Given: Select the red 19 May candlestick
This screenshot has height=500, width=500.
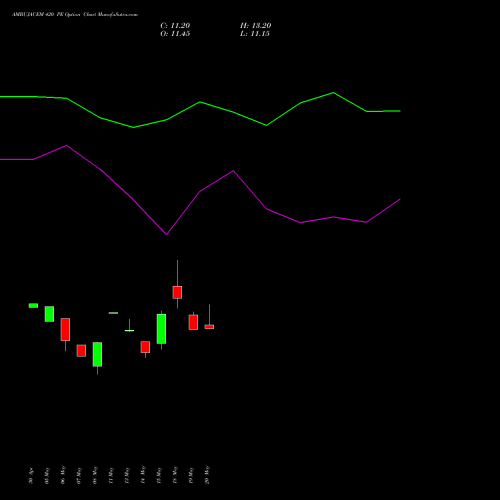Looking at the screenshot, I should (193, 322).
